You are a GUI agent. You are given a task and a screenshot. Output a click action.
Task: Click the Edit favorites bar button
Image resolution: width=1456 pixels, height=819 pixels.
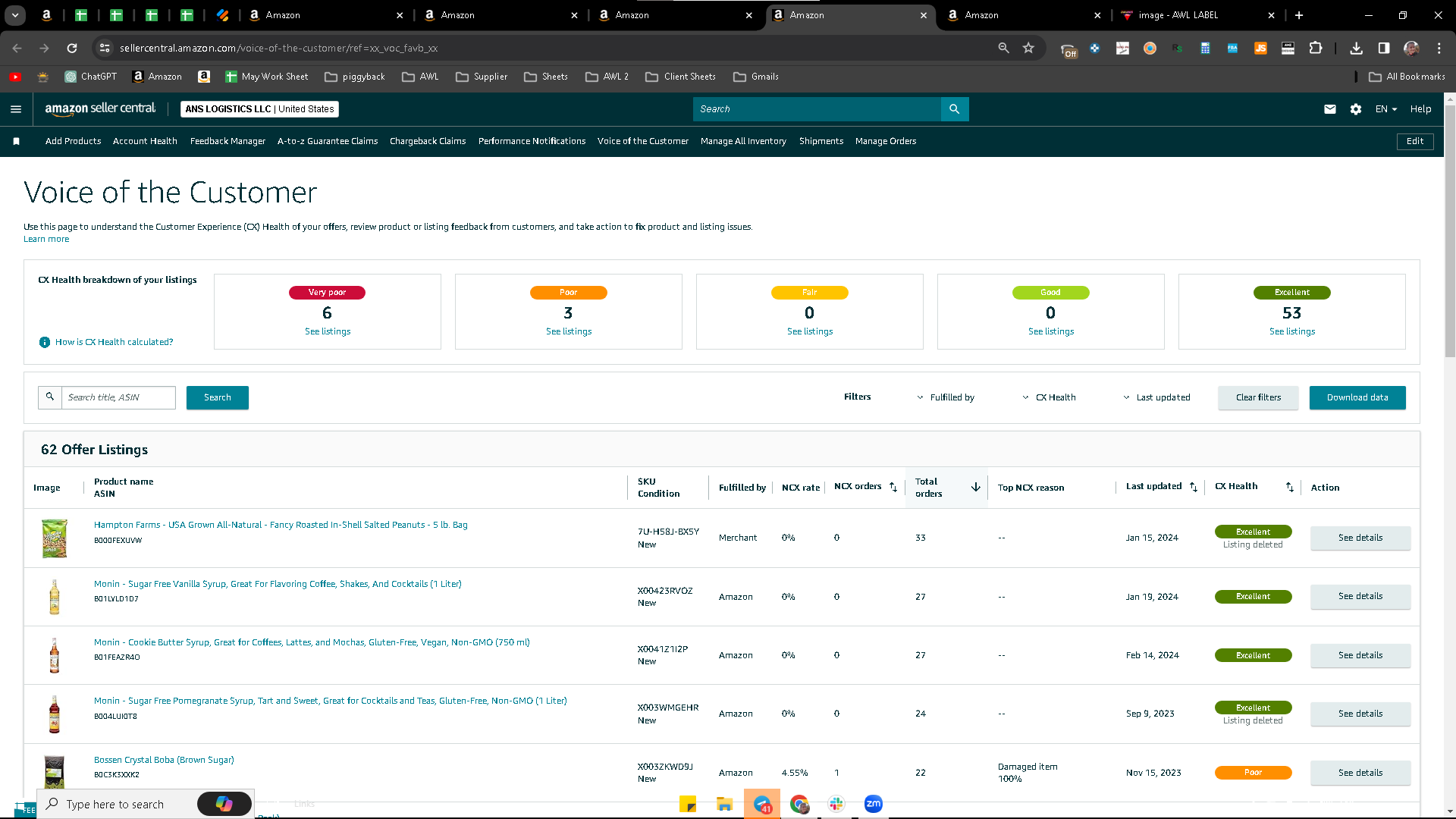point(1415,141)
